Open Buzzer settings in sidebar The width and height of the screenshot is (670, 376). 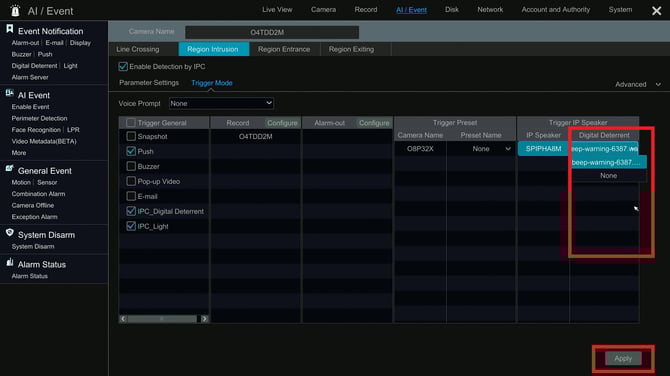coord(21,54)
